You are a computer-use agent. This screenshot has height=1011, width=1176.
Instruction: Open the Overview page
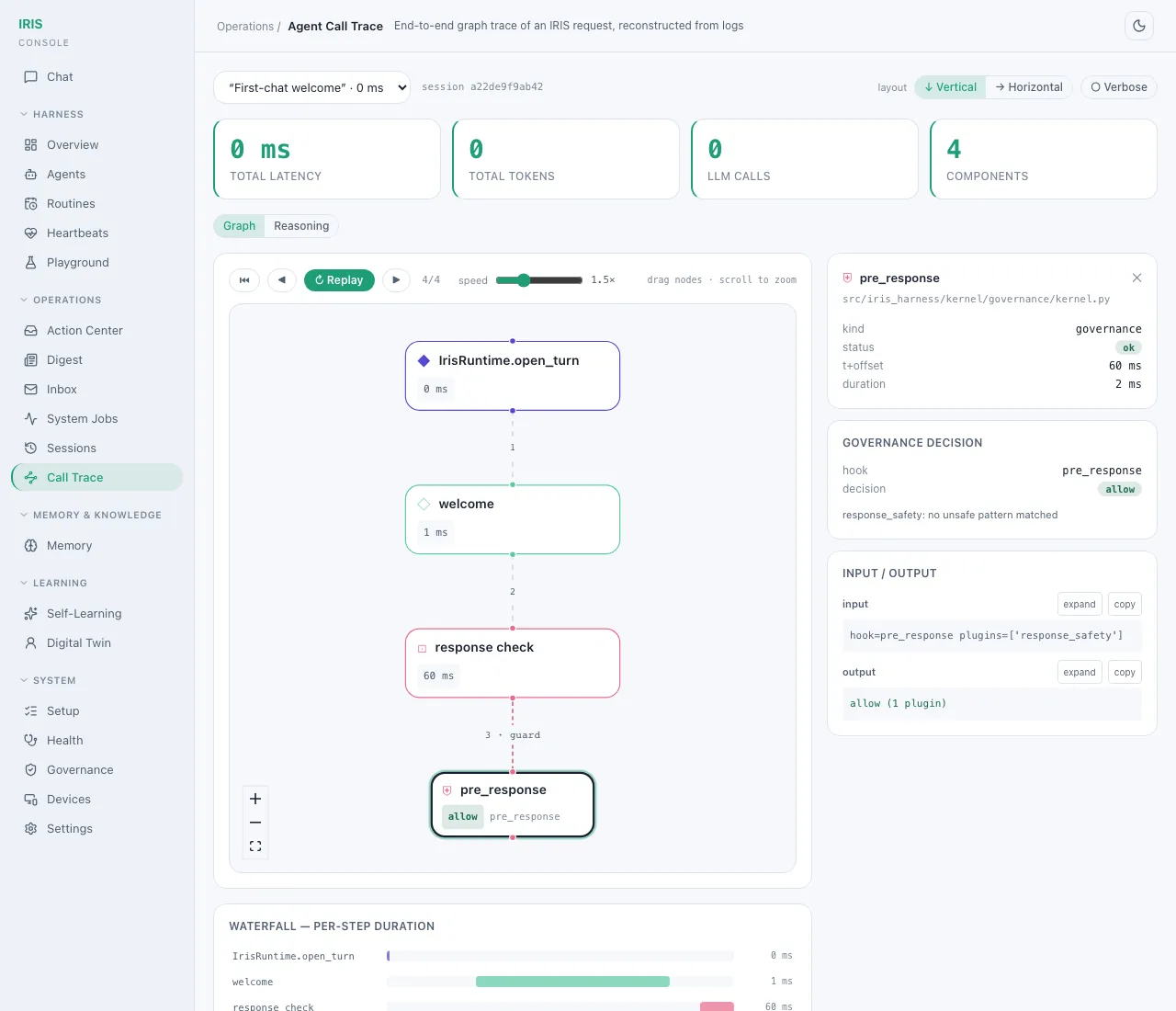97,145
